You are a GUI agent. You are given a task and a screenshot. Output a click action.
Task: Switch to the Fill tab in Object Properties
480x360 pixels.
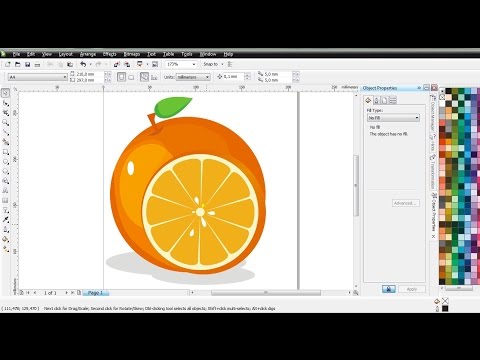368,100
